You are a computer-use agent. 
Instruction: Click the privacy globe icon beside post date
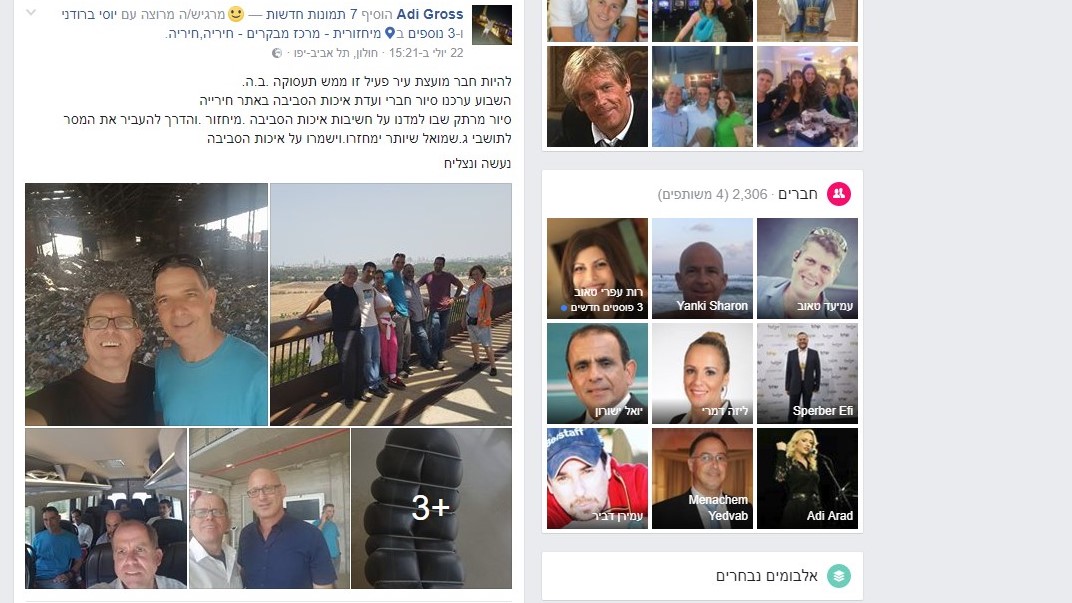click(277, 53)
